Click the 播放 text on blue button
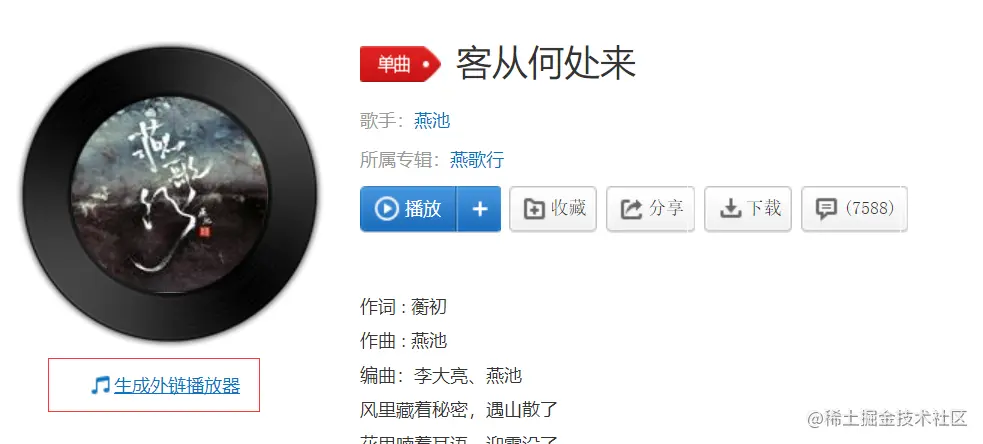The width and height of the screenshot is (983, 444). point(423,208)
